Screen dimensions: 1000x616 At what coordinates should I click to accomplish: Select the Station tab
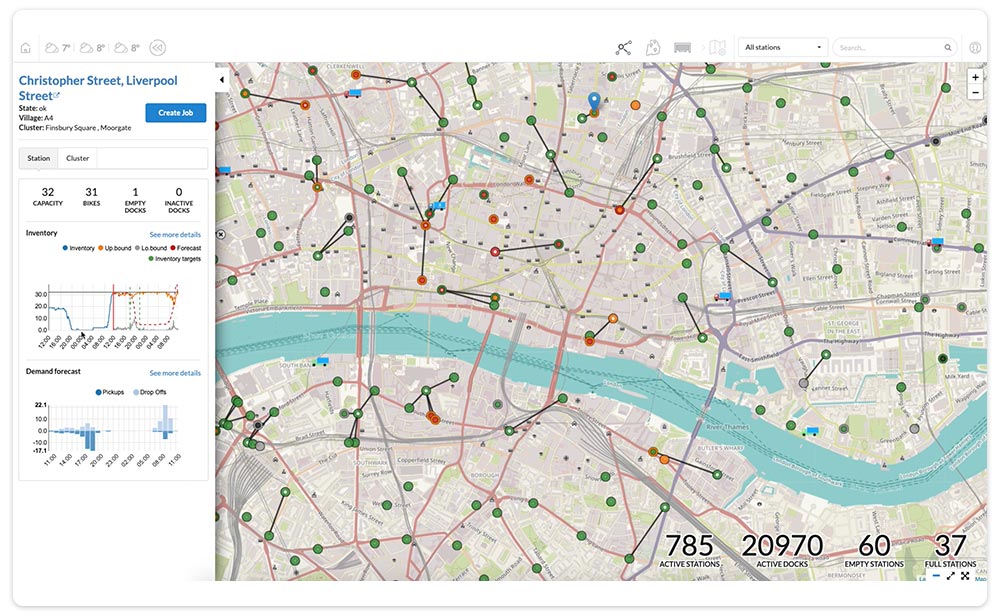(x=38, y=157)
